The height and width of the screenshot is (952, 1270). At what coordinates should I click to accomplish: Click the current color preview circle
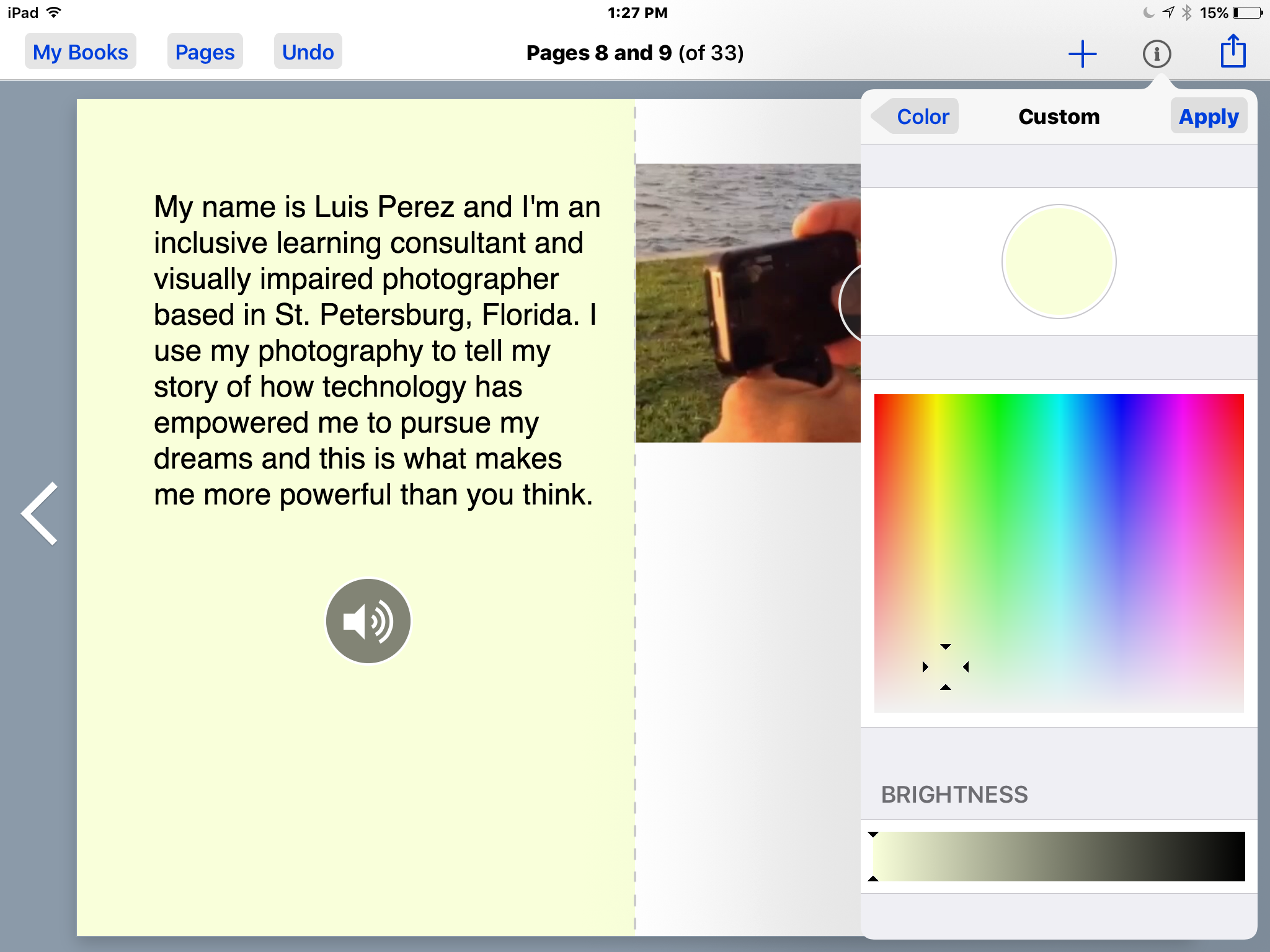1058,262
